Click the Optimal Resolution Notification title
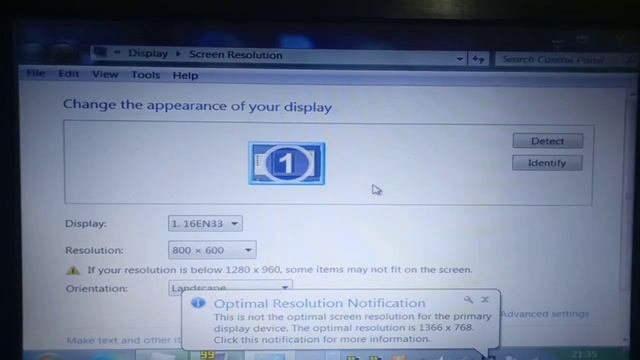The width and height of the screenshot is (640, 360). (x=320, y=303)
